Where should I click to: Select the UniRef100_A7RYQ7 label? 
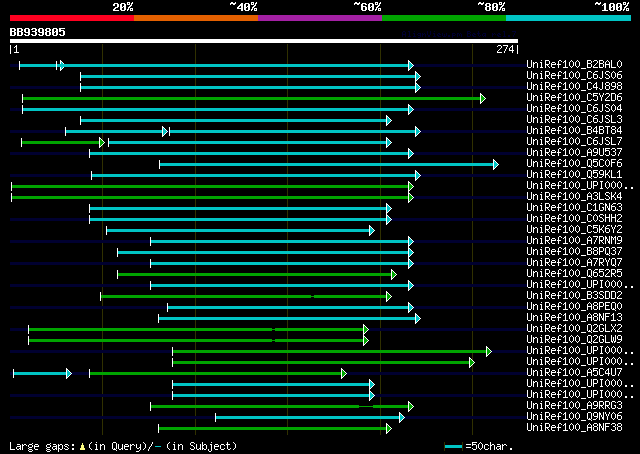pos(574,263)
